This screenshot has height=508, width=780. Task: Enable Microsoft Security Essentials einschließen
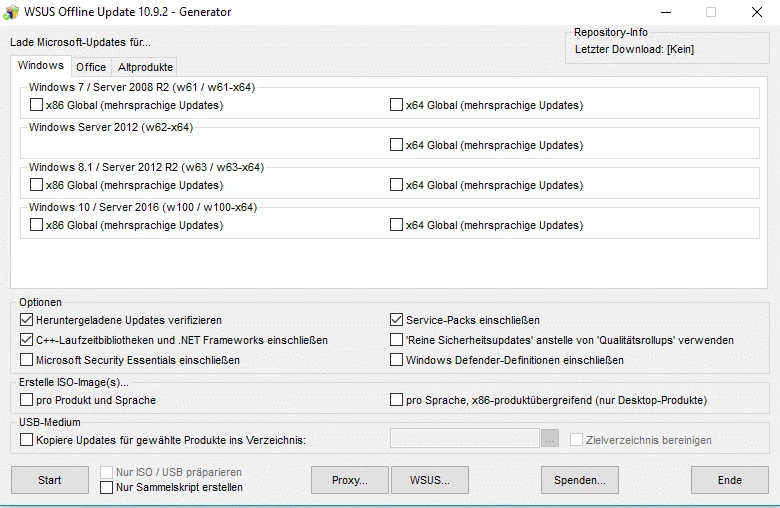[27, 360]
